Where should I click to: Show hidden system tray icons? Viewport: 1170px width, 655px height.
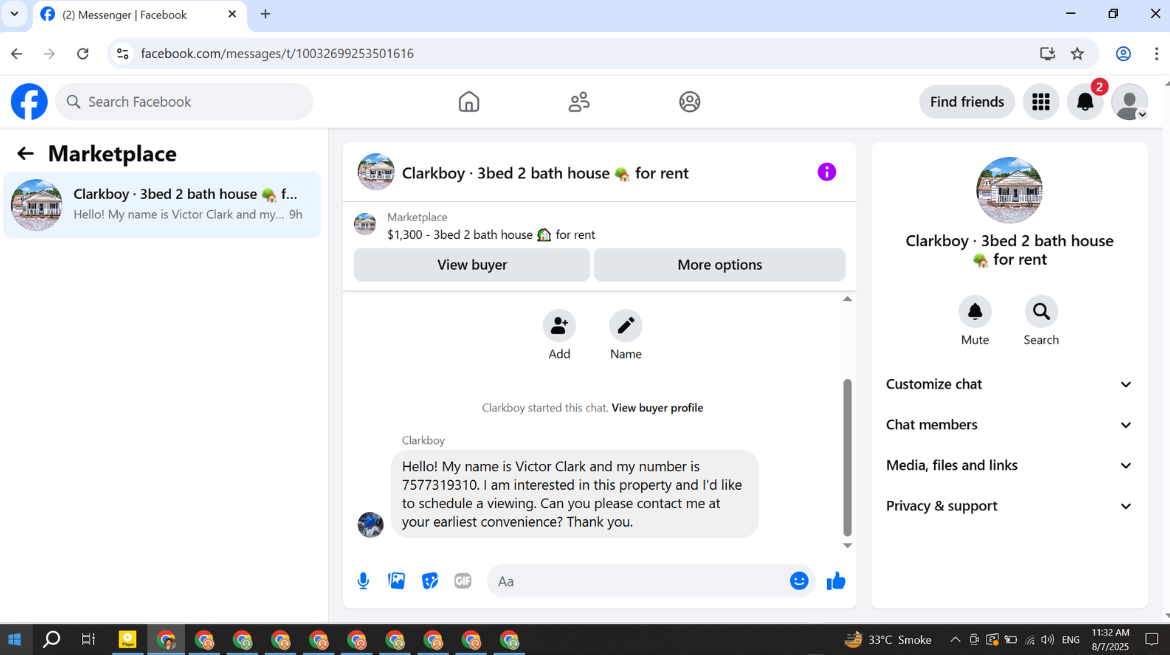[x=955, y=639]
